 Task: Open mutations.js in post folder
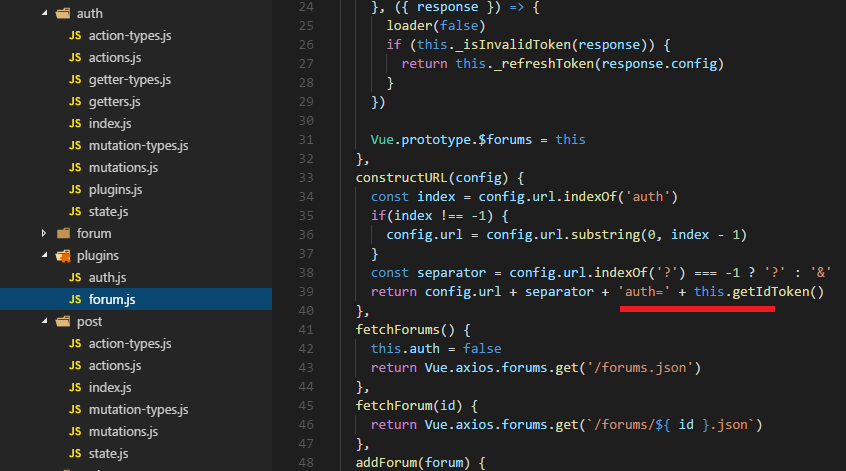coord(124,432)
